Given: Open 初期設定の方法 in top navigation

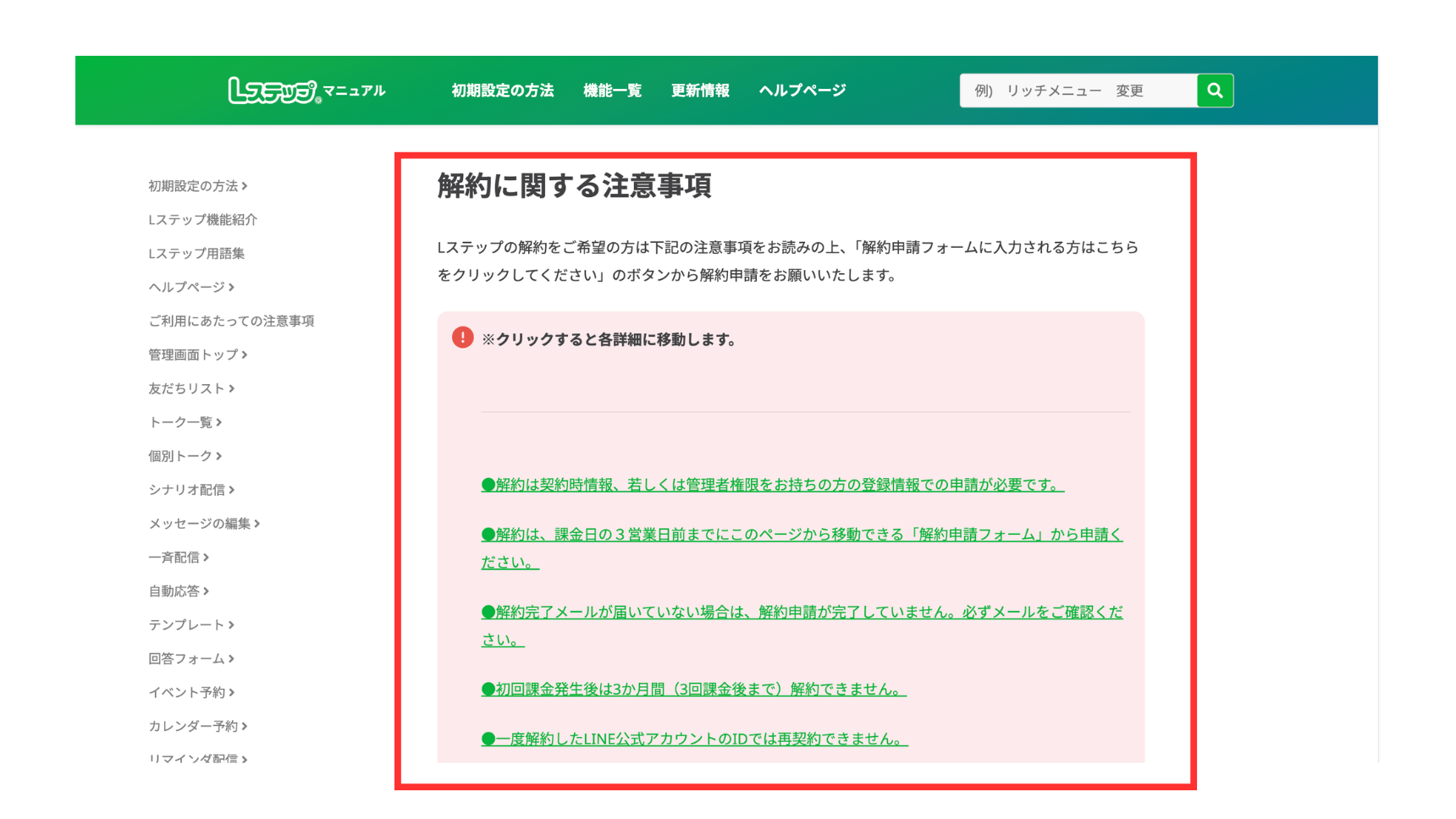Looking at the screenshot, I should 502,91.
